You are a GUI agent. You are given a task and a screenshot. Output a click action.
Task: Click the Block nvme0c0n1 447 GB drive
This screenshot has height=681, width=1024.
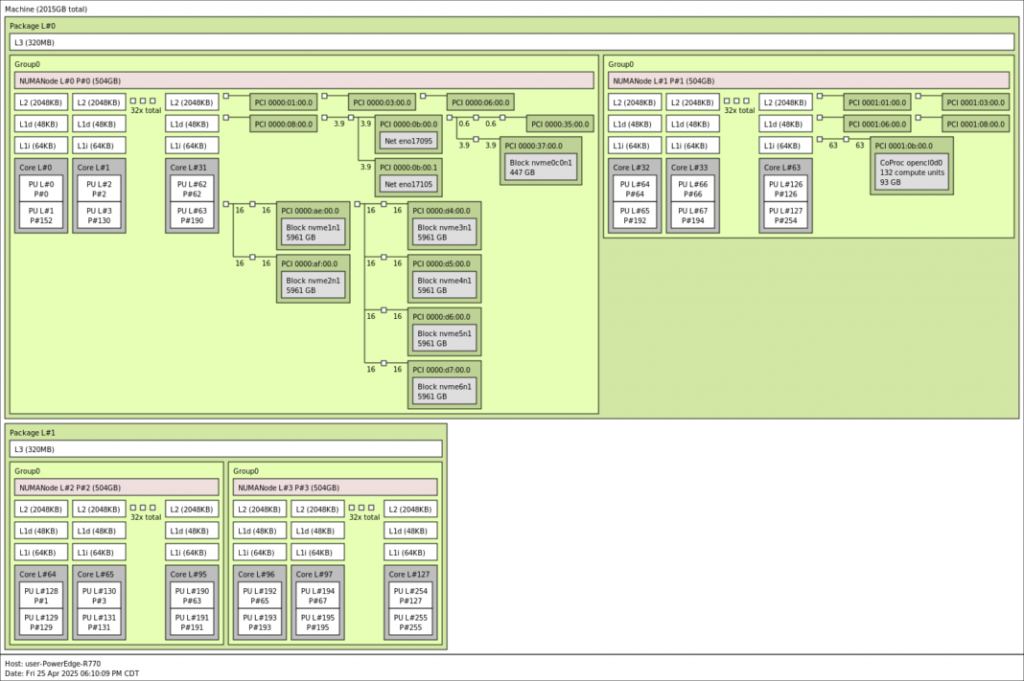(x=539, y=164)
